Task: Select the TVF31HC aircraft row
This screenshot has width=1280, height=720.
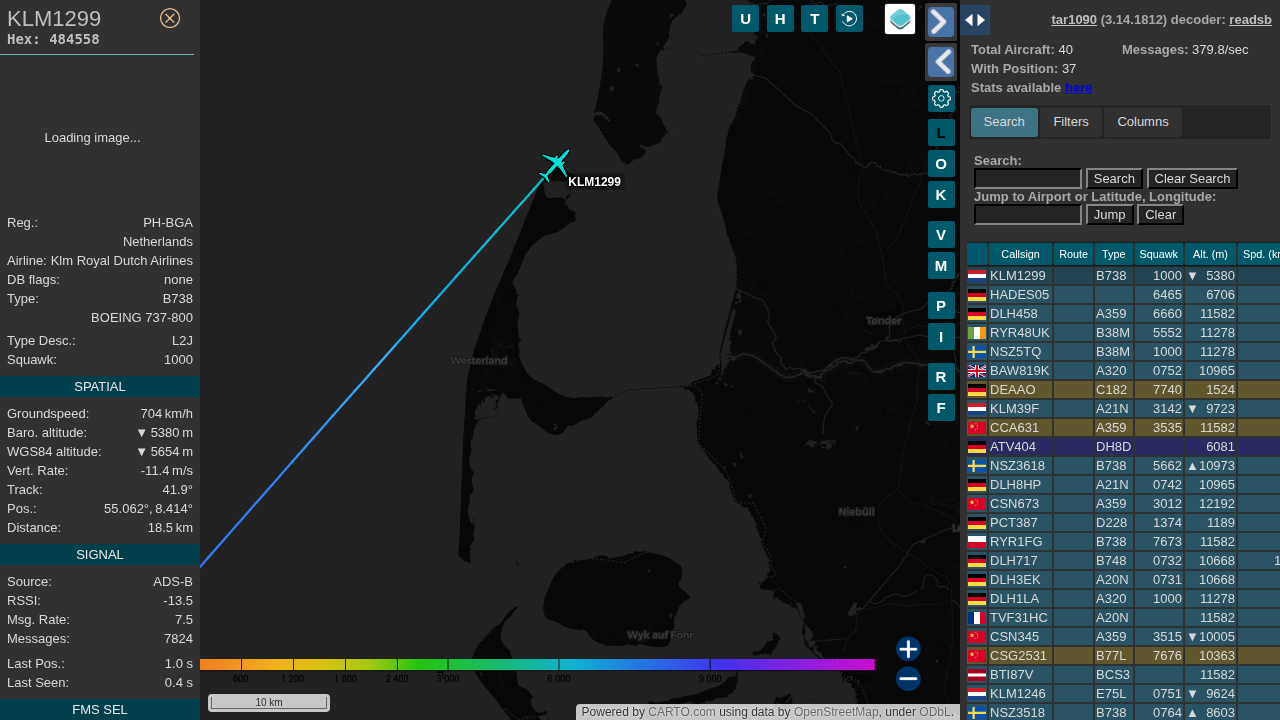Action: point(1123,618)
